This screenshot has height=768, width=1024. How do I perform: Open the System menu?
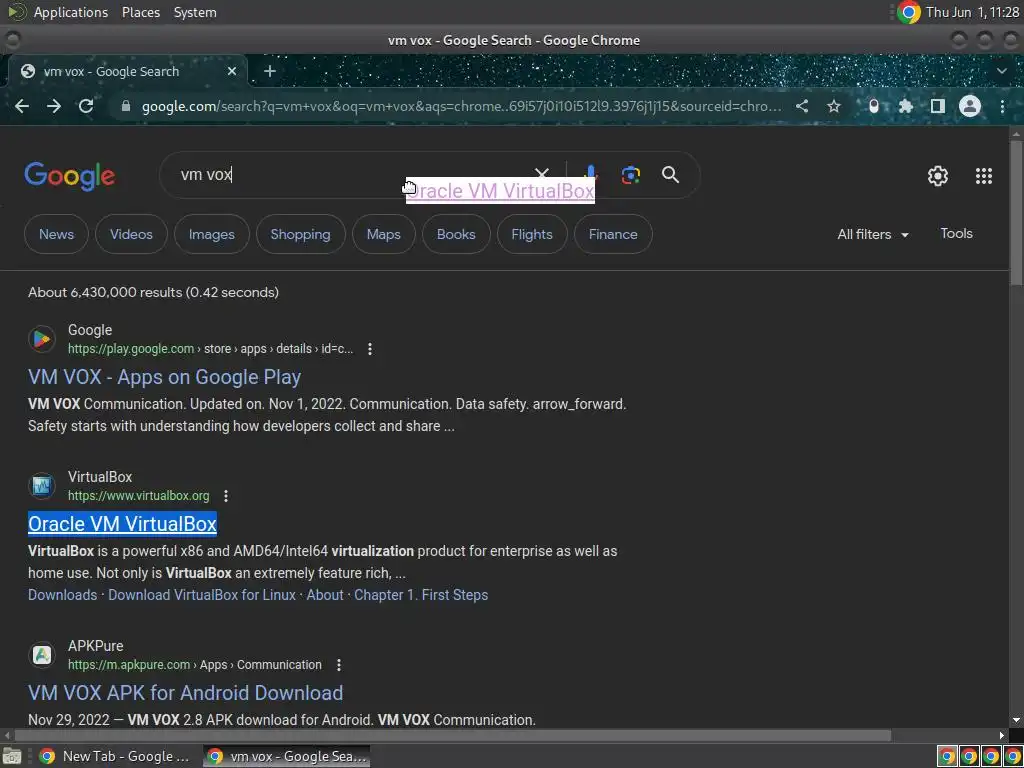(x=195, y=12)
